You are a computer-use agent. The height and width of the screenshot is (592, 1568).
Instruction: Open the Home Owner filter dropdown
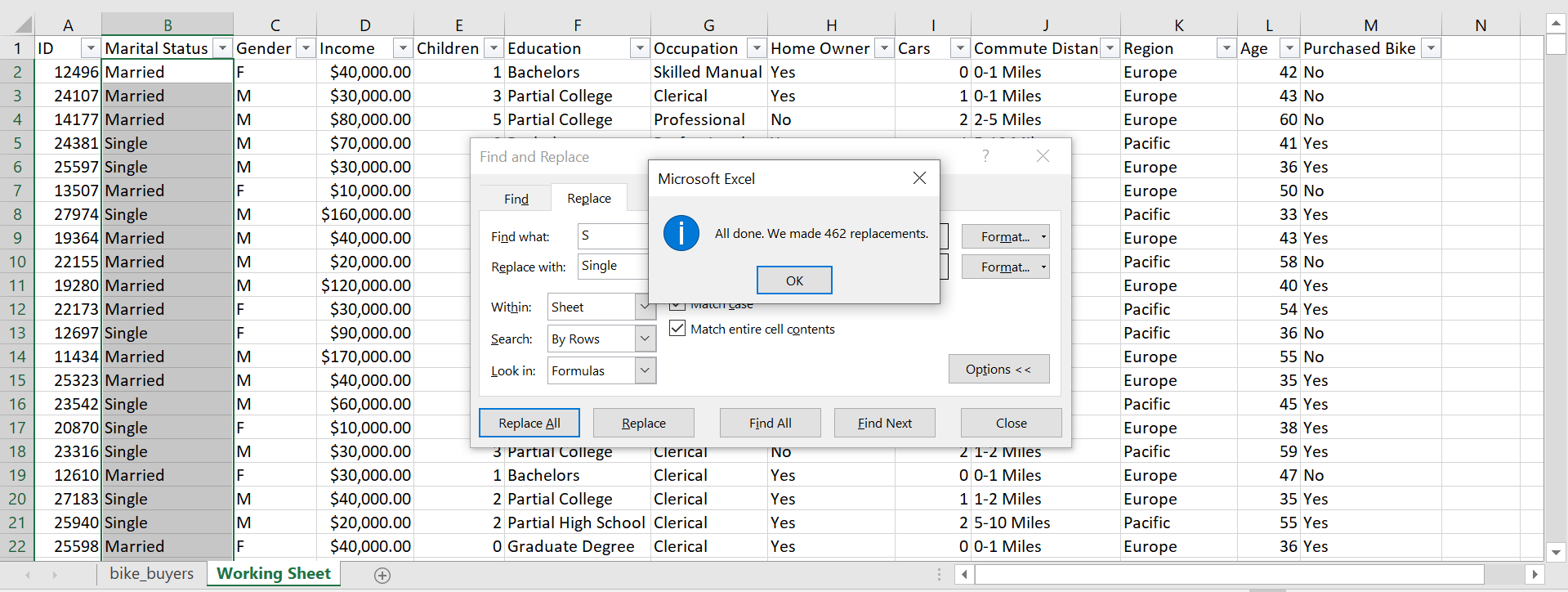coord(884,49)
